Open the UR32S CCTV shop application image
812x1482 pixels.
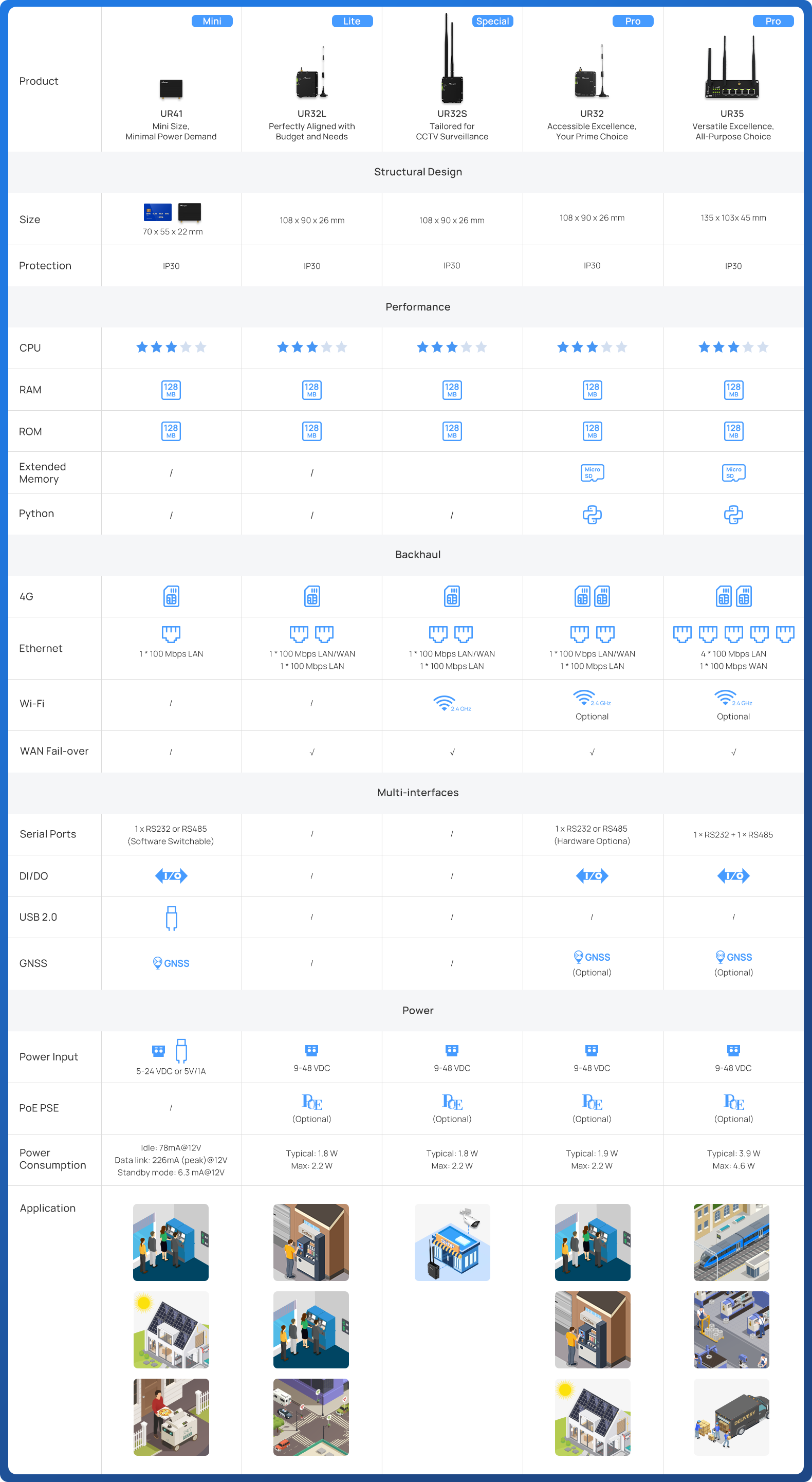pyautogui.click(x=452, y=1242)
